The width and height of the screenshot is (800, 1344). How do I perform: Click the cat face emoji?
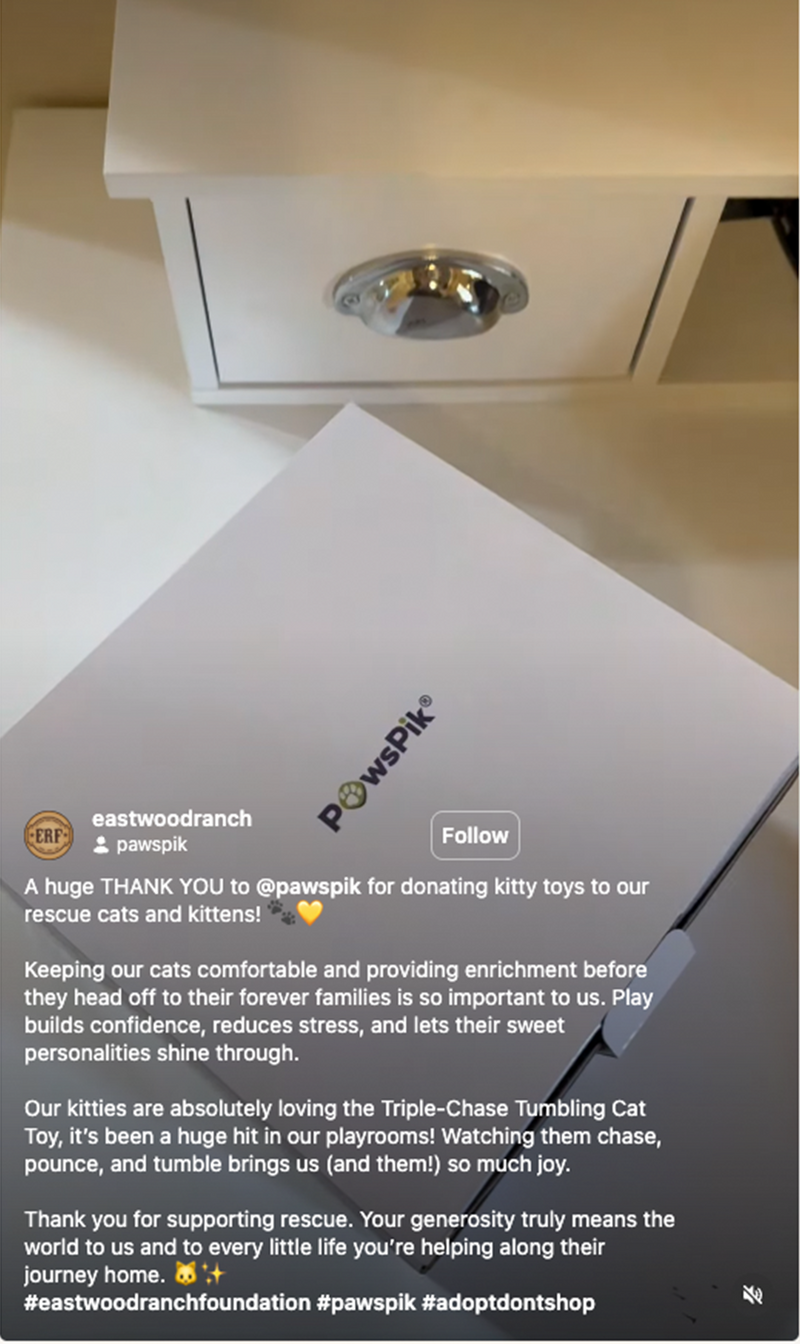point(186,1275)
